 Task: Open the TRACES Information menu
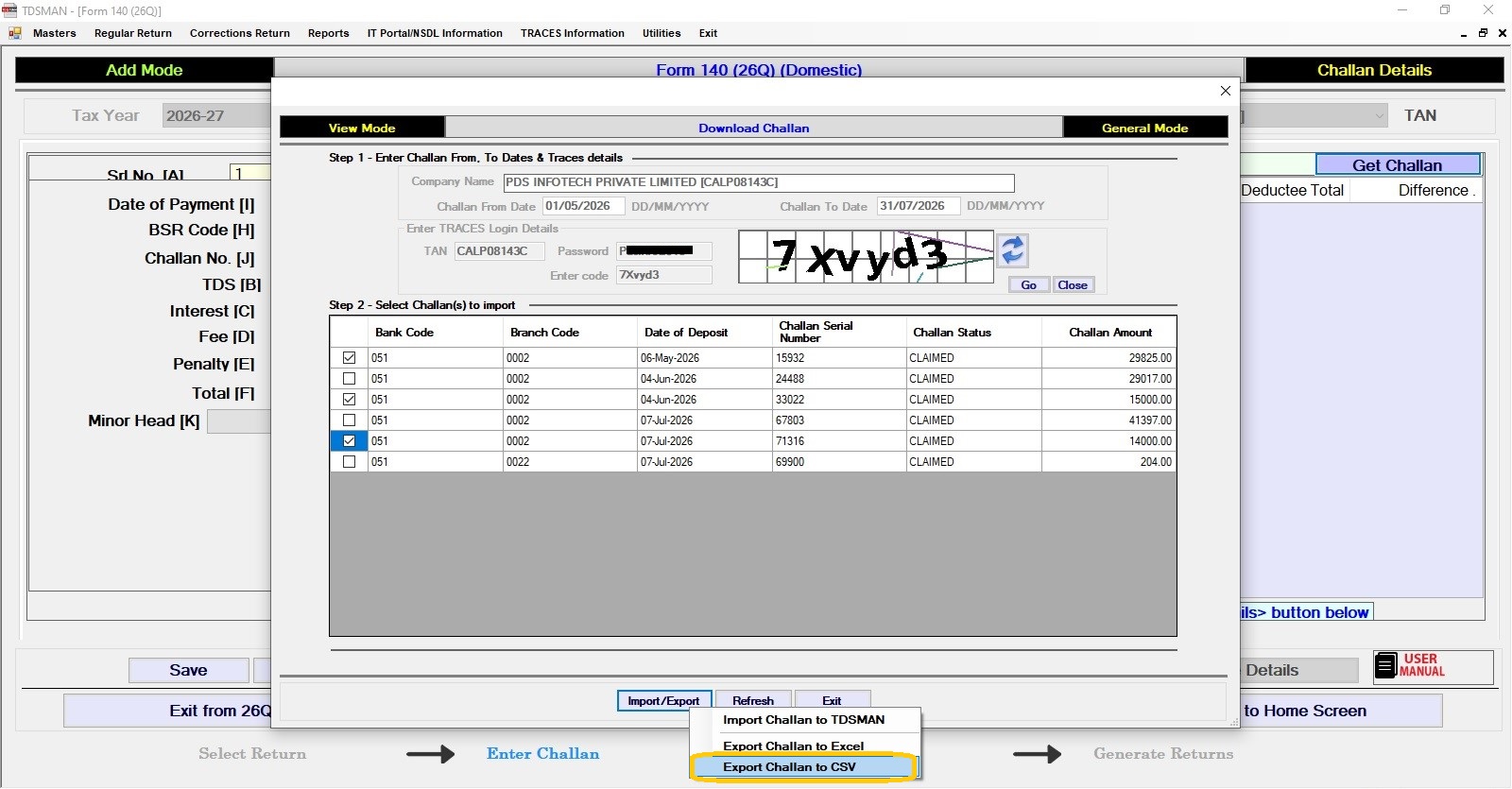[x=573, y=33]
